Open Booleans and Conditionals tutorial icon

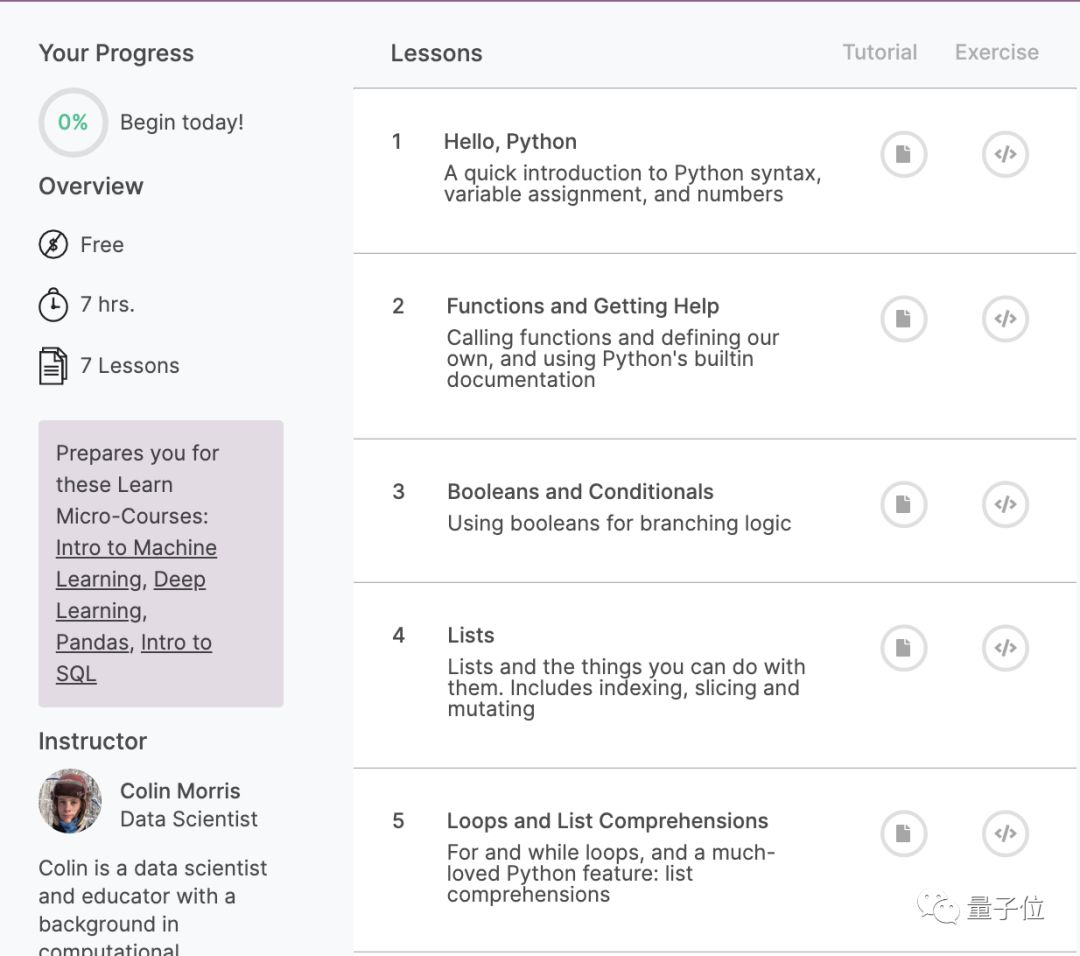tap(903, 505)
